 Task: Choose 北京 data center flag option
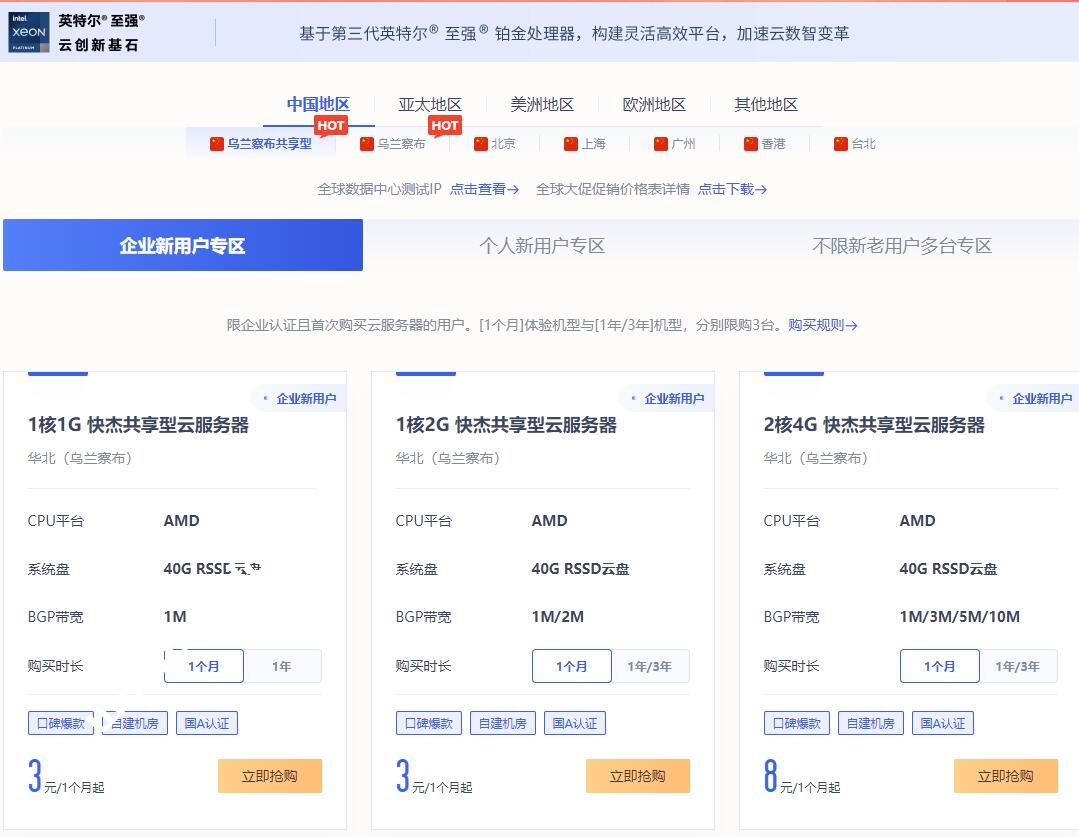495,144
